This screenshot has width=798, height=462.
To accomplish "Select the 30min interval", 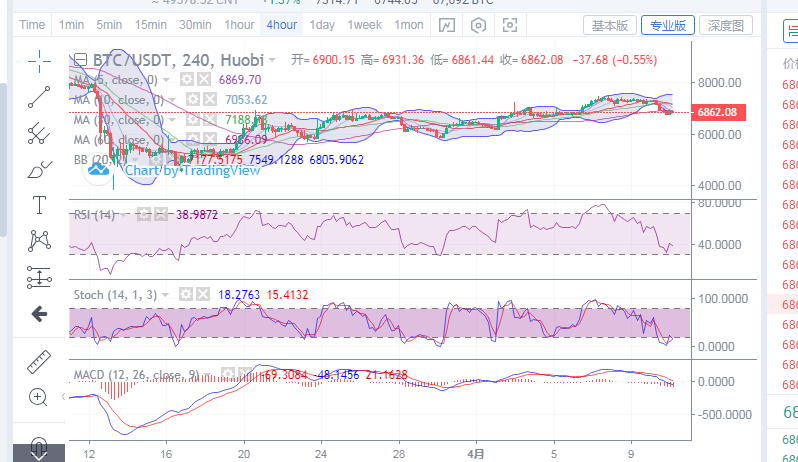I will pos(195,25).
